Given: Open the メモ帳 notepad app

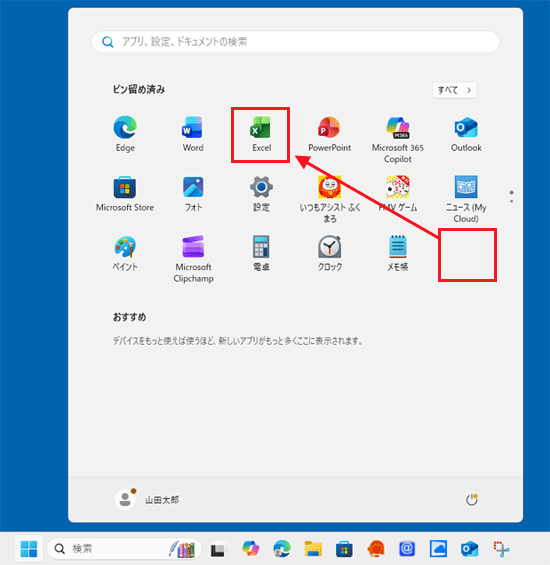Looking at the screenshot, I should click(398, 253).
